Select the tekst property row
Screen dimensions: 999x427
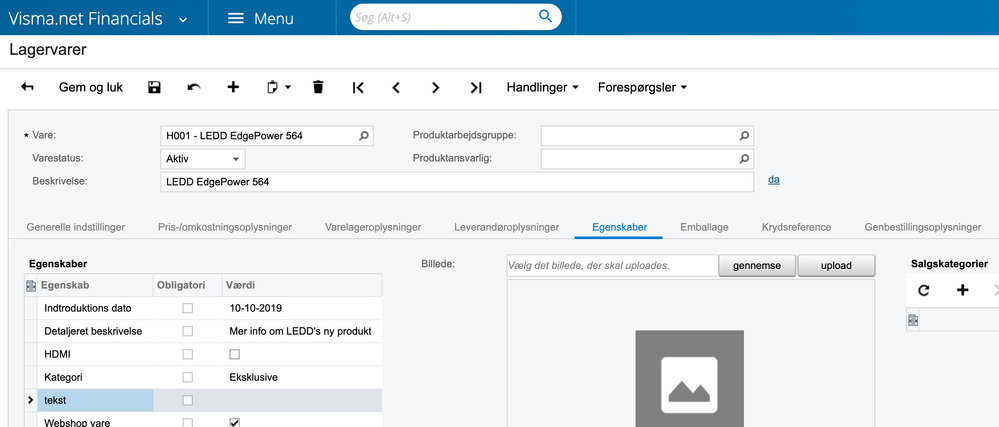coord(204,400)
